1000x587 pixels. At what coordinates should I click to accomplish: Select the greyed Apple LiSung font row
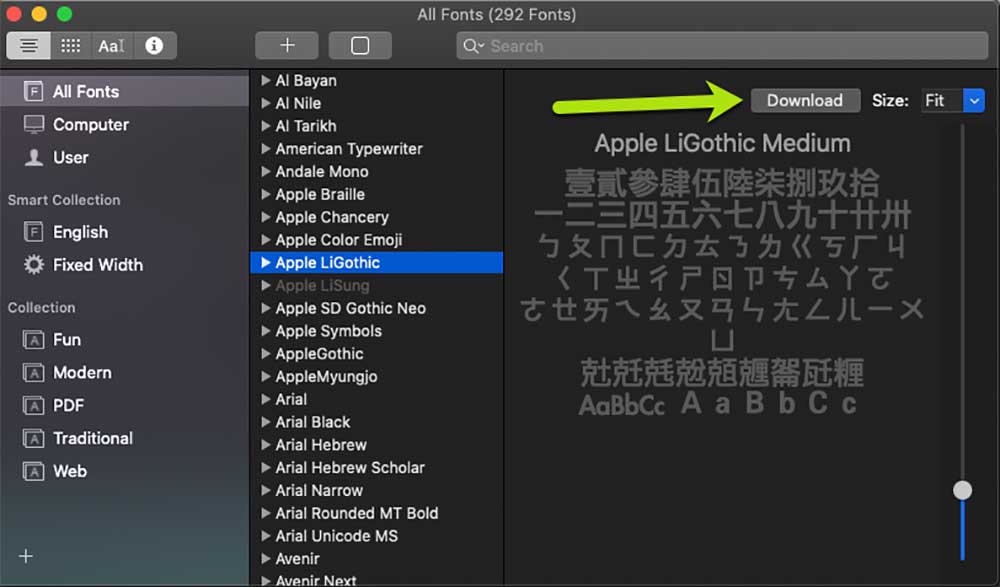[x=376, y=285]
